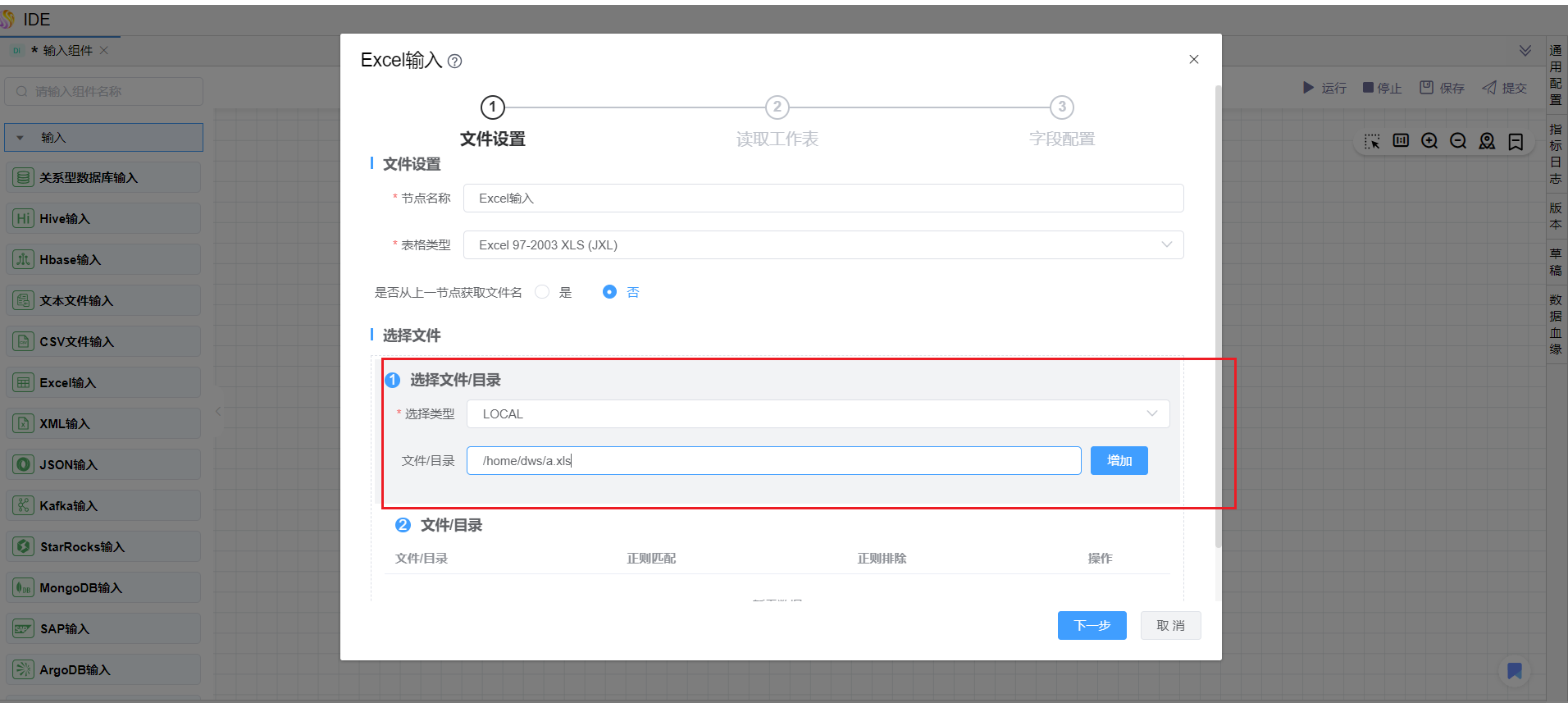Viewport: 1568px width, 703px height.
Task: Click the zoom out canvas icon
Action: pyautogui.click(x=1458, y=141)
